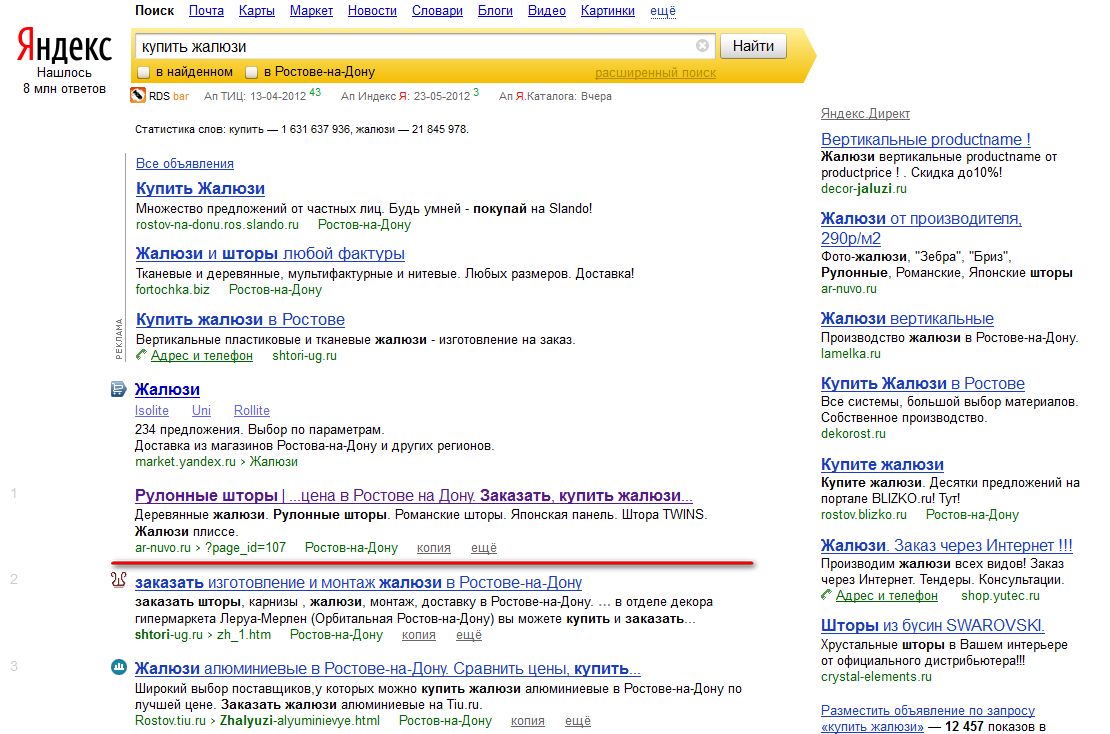
Task: Expand 'ещё' under the shtori-ug.ru result
Action: pos(469,635)
